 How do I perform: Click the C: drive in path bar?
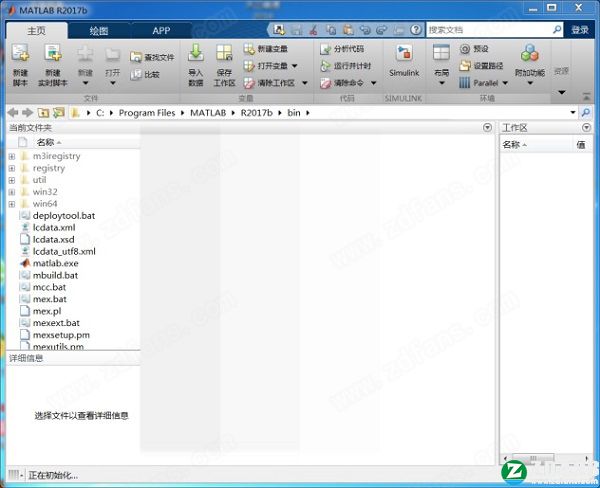coord(100,113)
